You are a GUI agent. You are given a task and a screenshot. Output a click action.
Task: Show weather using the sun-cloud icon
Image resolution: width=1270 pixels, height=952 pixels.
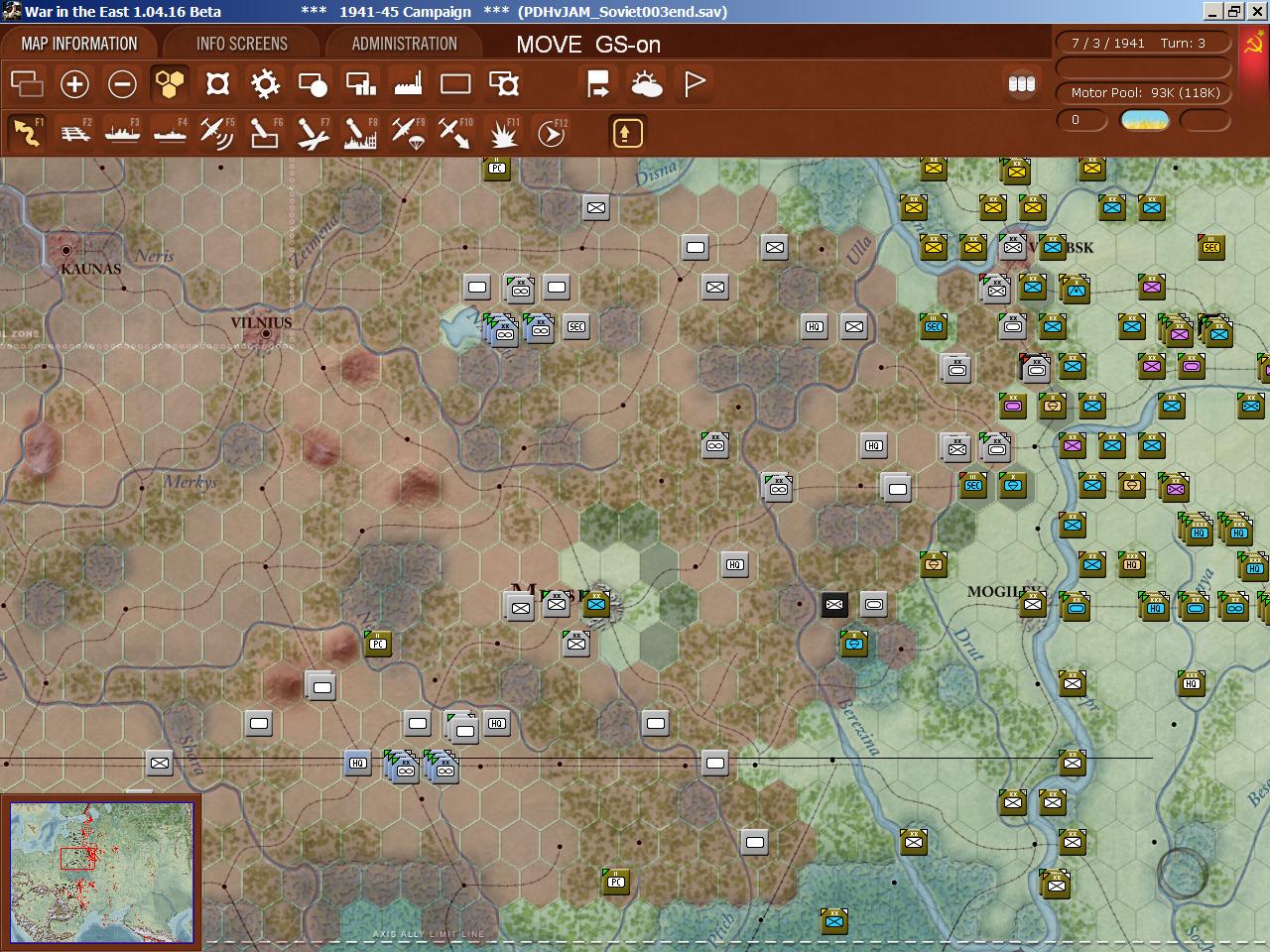point(647,84)
